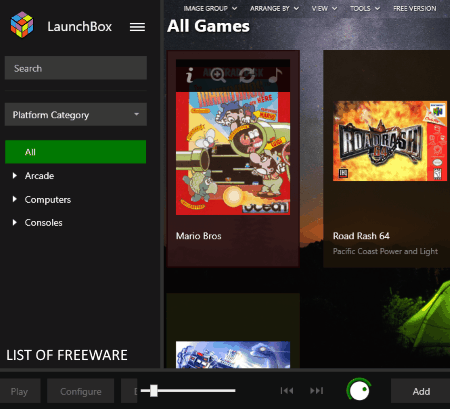Open the Arrange By menu
Image resolution: width=450 pixels, height=409 pixels.
(274, 8)
